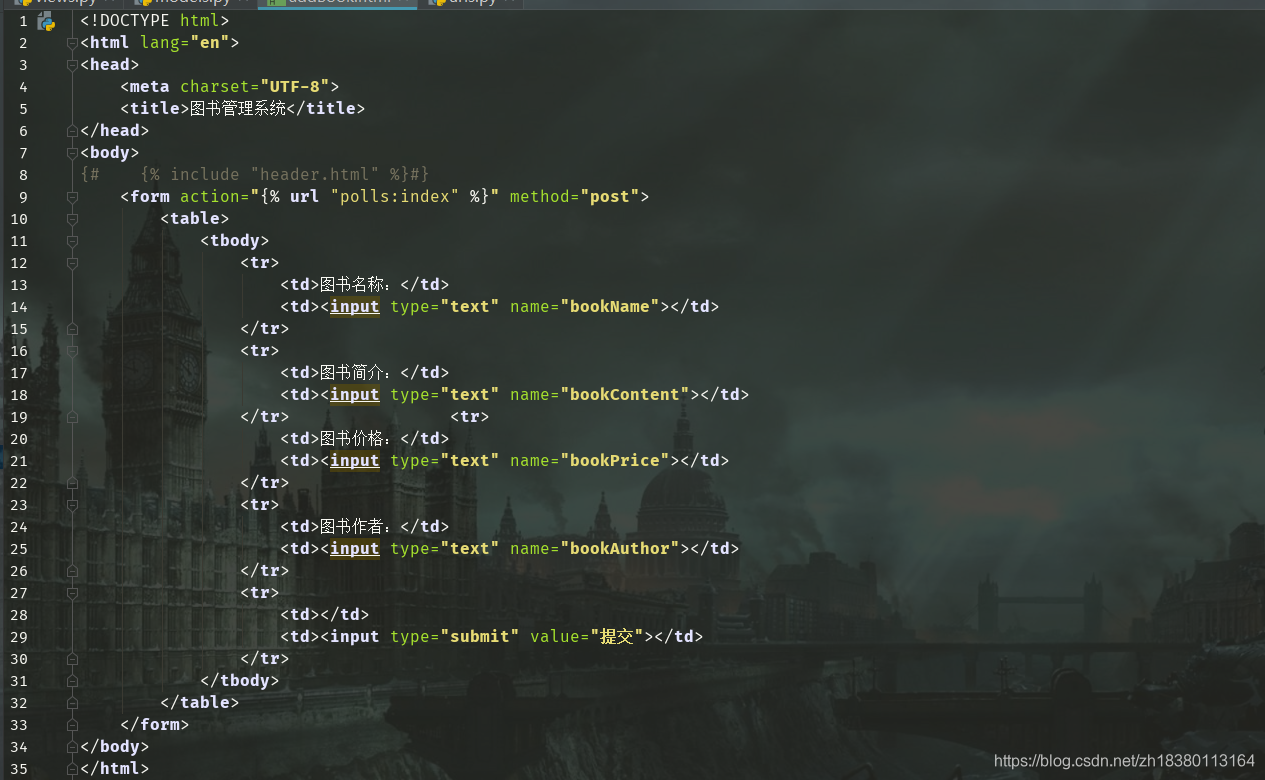The image size is (1265, 780).
Task: Collapse the tbody block fold on line 11
Action: (x=72, y=241)
